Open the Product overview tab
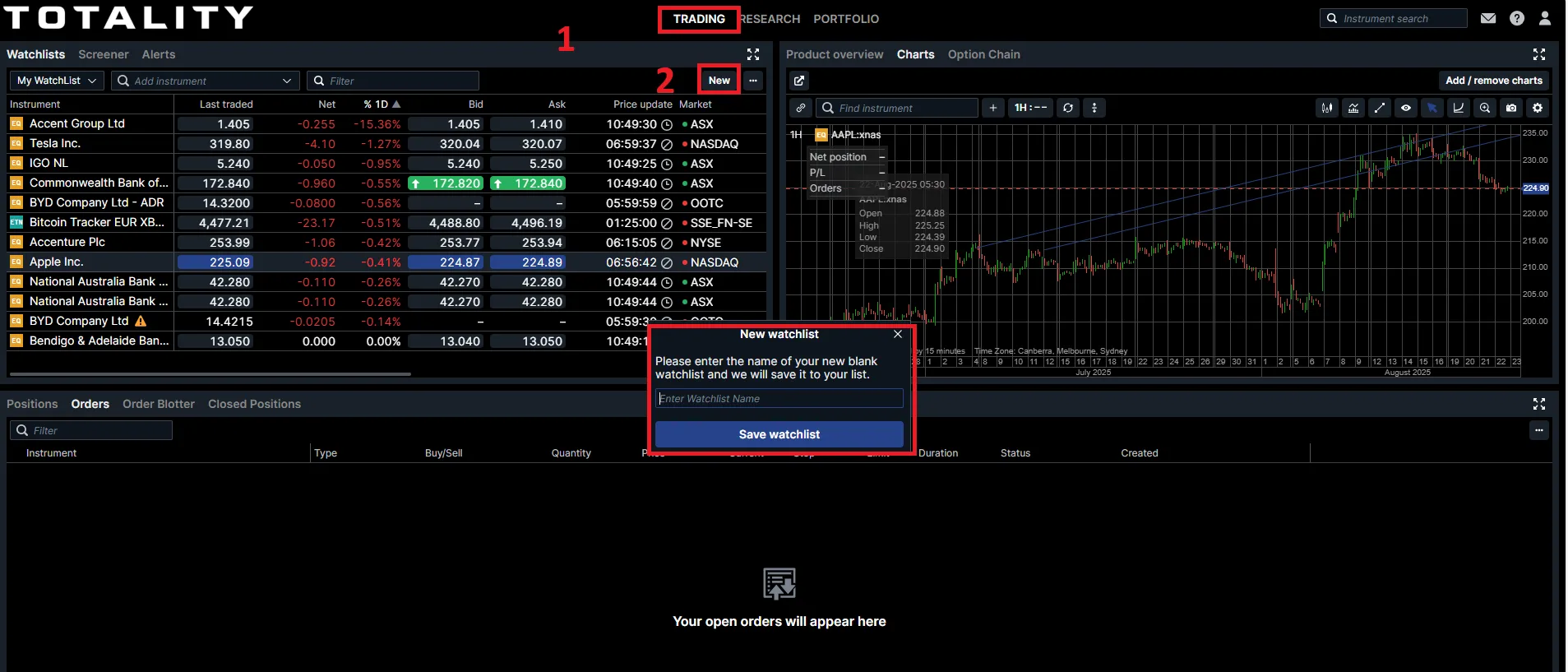The width and height of the screenshot is (1568, 672). pyautogui.click(x=835, y=54)
